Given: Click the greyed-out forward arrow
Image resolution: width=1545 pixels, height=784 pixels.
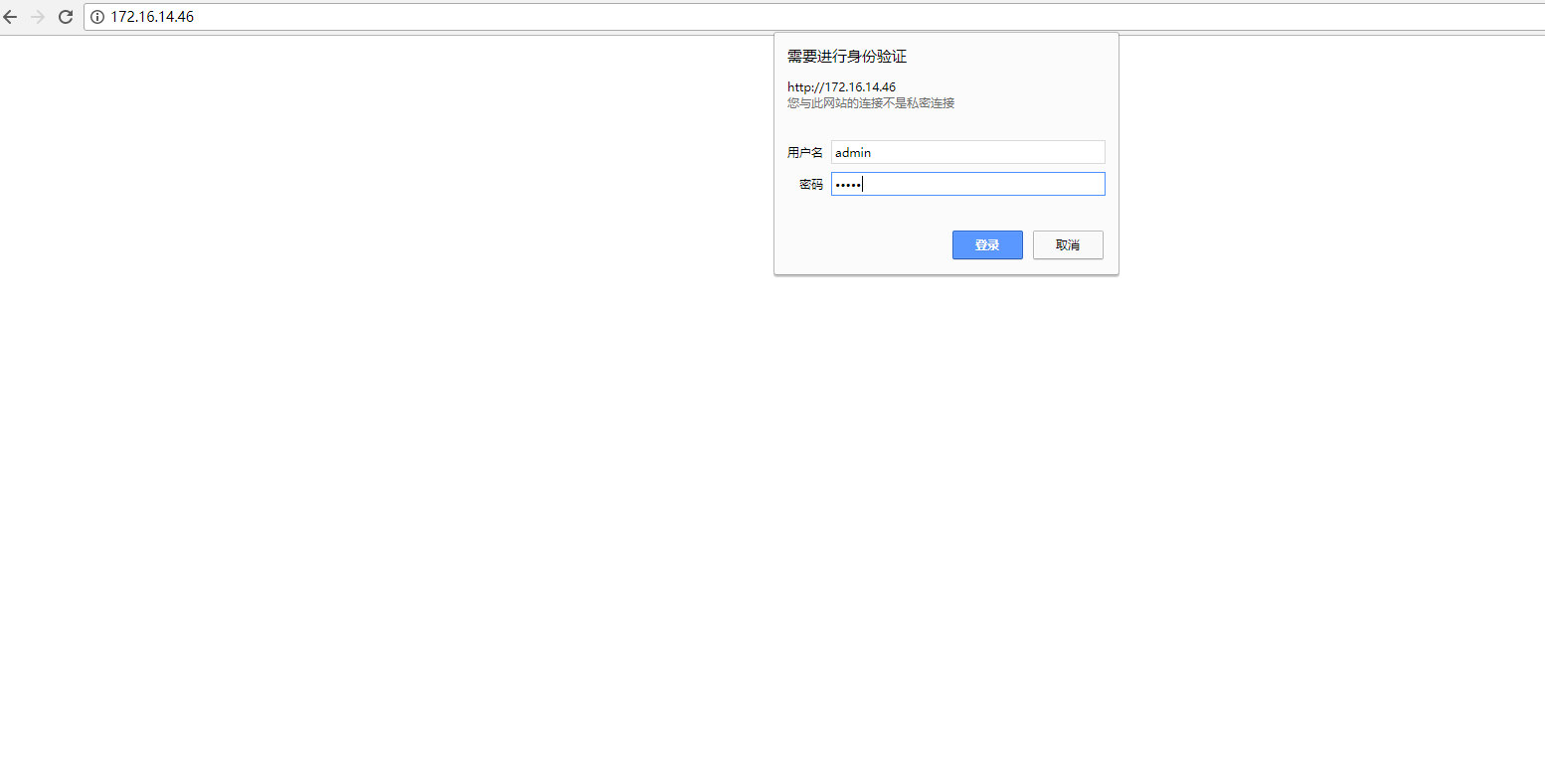Looking at the screenshot, I should (38, 17).
